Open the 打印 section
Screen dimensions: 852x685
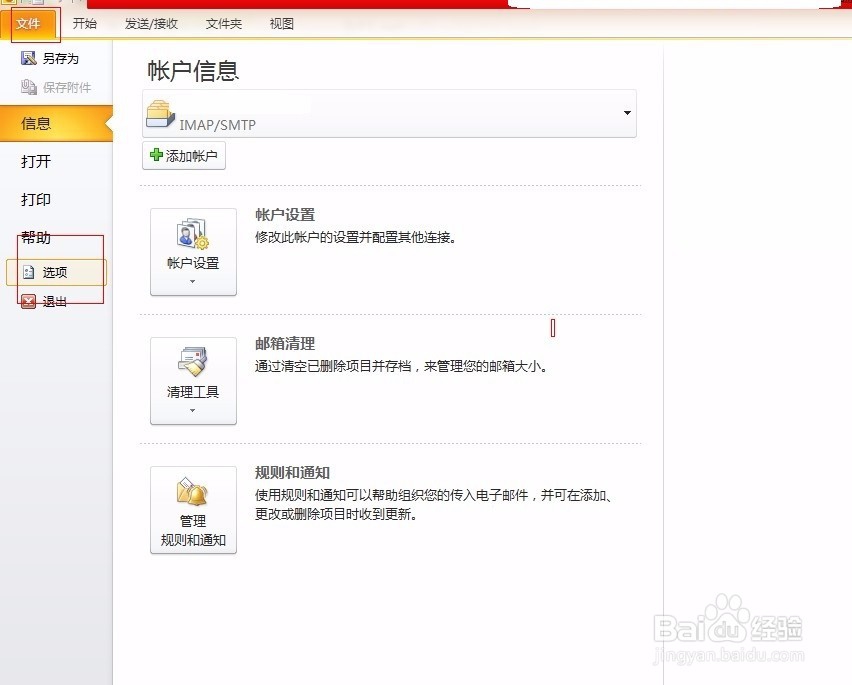(35, 199)
